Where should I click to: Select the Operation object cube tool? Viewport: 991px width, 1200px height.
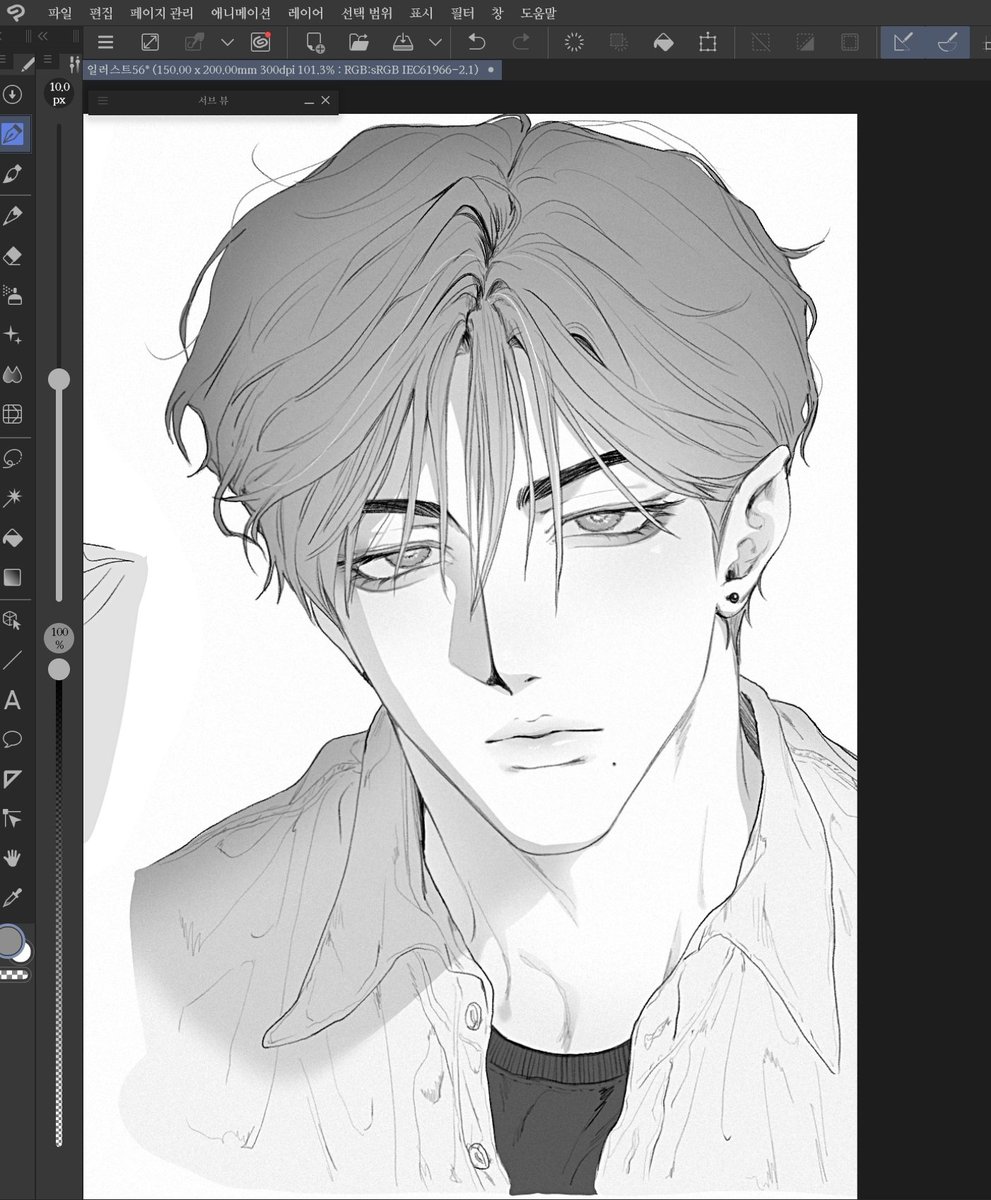pyautogui.click(x=13, y=620)
